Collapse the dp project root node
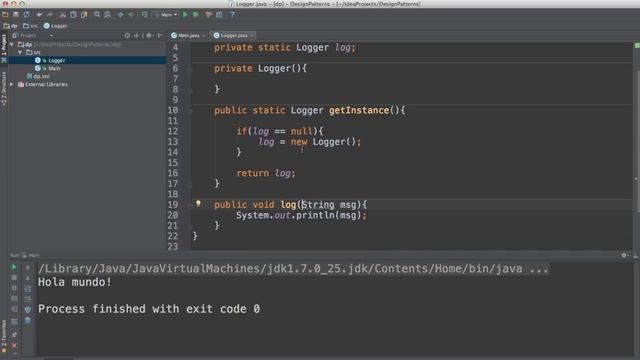Viewport: 640px width, 360px height. click(x=12, y=44)
